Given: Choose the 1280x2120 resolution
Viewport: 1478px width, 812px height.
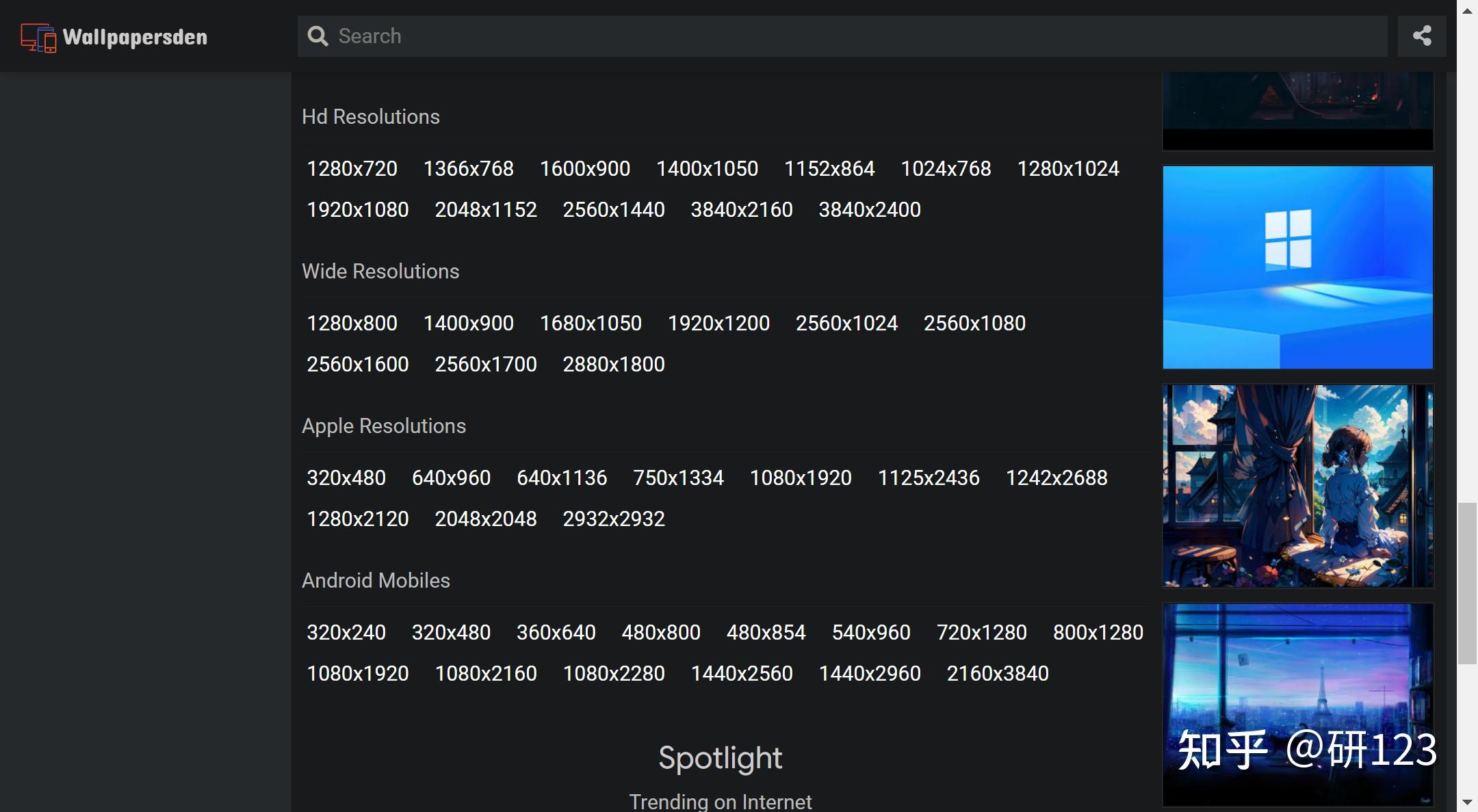Looking at the screenshot, I should pyautogui.click(x=357, y=519).
